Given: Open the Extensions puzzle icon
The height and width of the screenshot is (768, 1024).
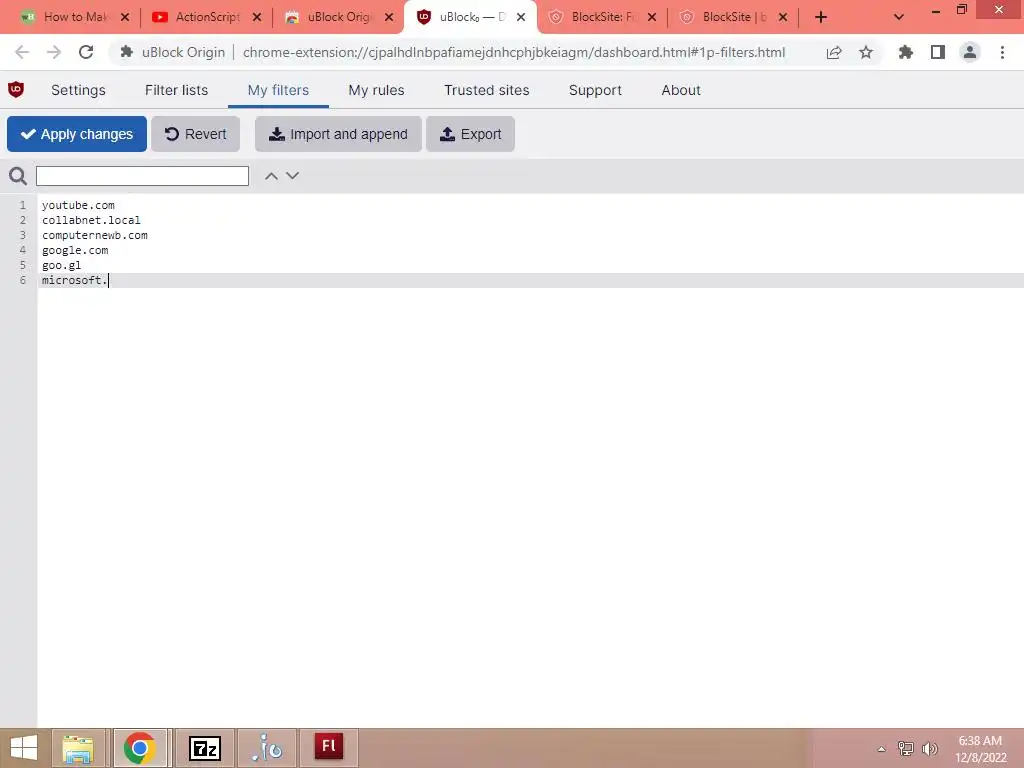Looking at the screenshot, I should click(905, 52).
